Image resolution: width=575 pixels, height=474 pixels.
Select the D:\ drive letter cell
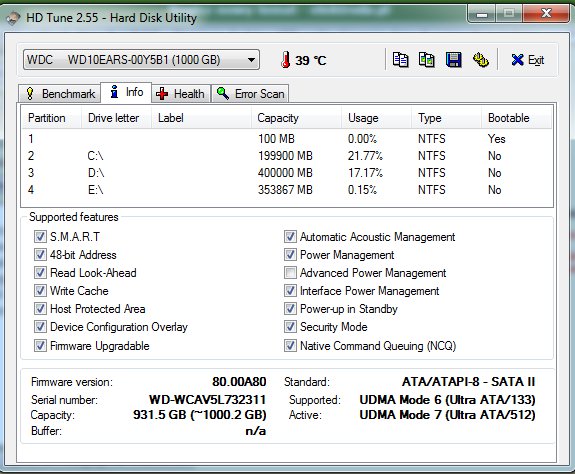96,173
